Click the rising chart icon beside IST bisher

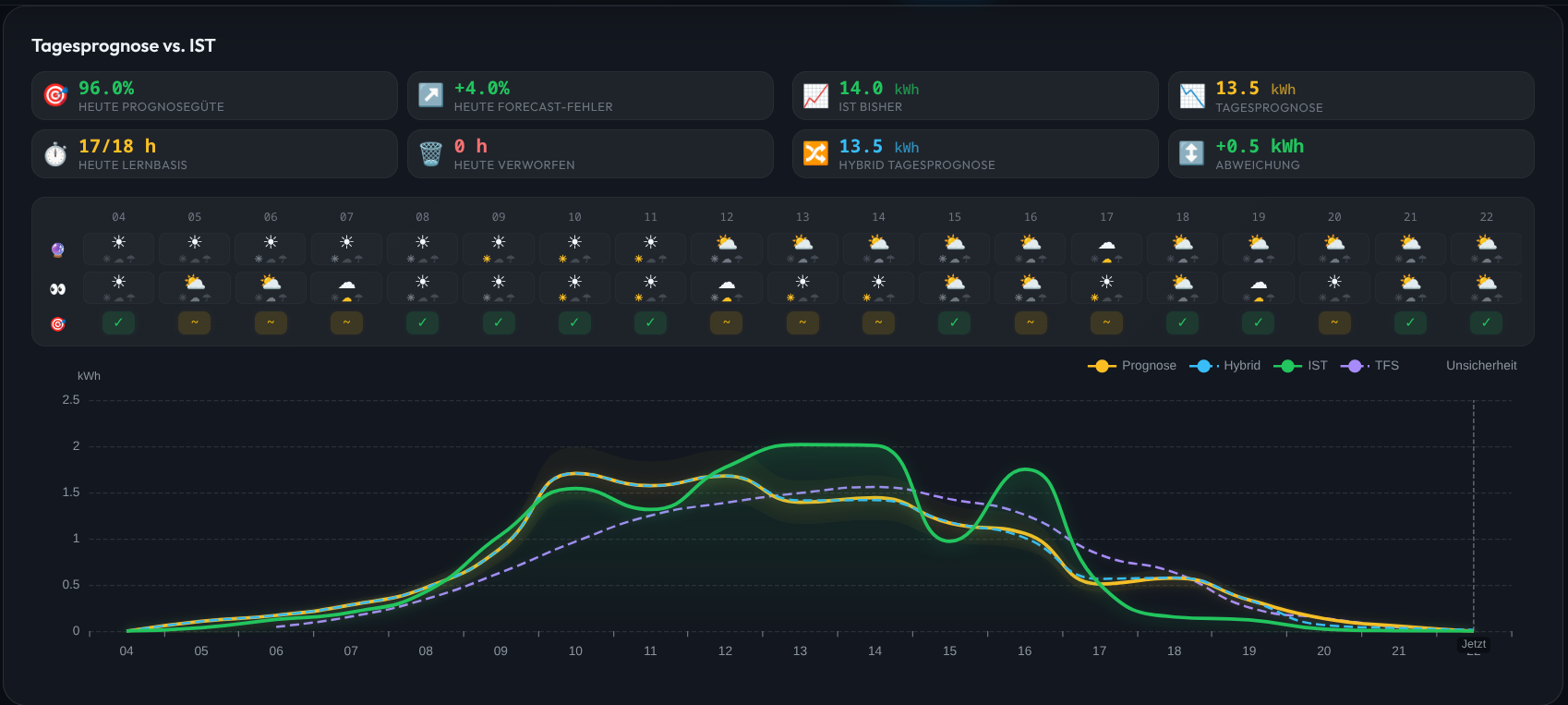coord(816,95)
